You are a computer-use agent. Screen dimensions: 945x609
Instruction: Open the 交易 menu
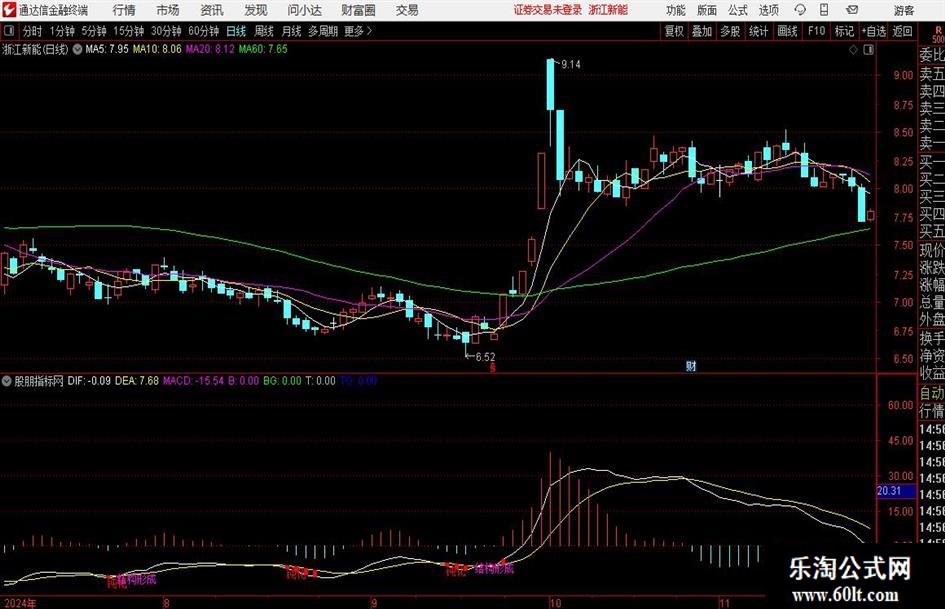click(x=407, y=10)
